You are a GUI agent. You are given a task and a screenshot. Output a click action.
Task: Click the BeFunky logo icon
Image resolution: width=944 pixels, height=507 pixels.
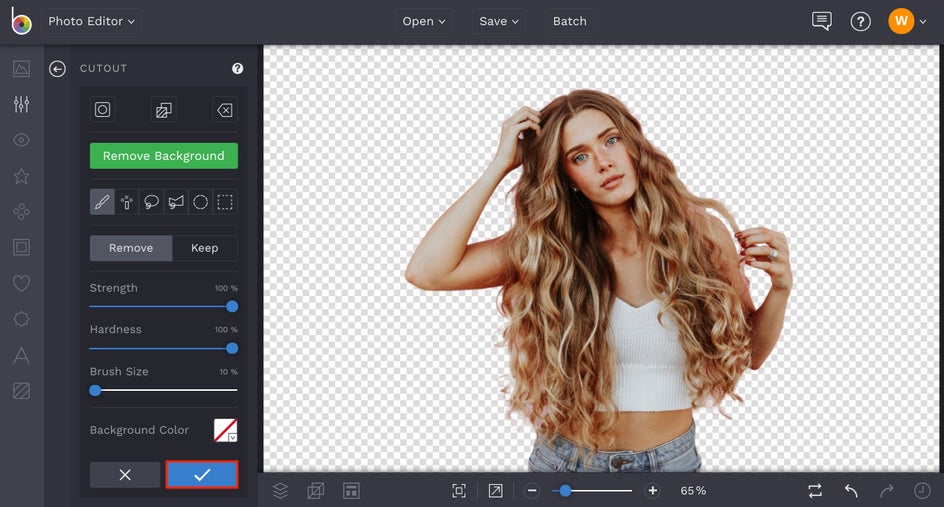point(20,21)
